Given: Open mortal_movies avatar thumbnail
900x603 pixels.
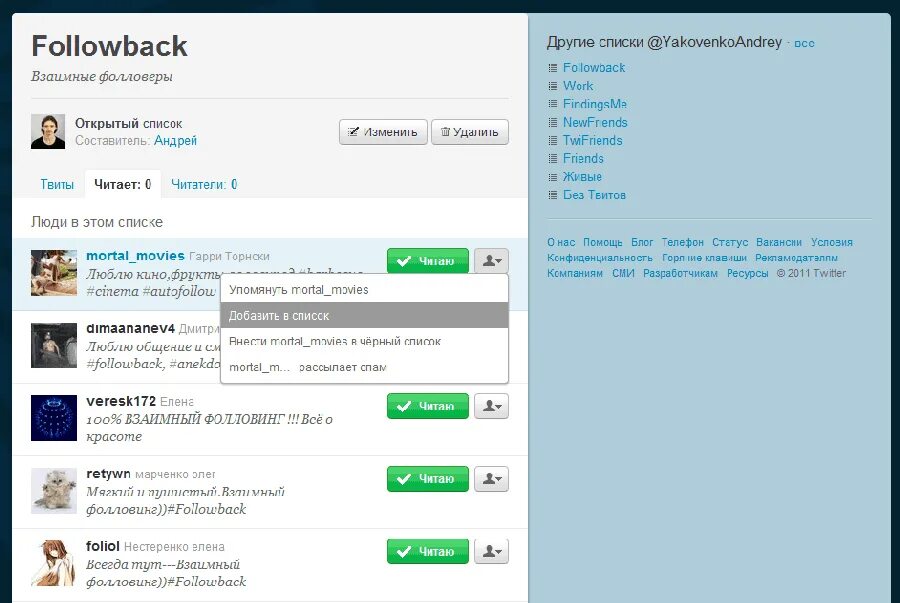Looking at the screenshot, I should tap(54, 273).
